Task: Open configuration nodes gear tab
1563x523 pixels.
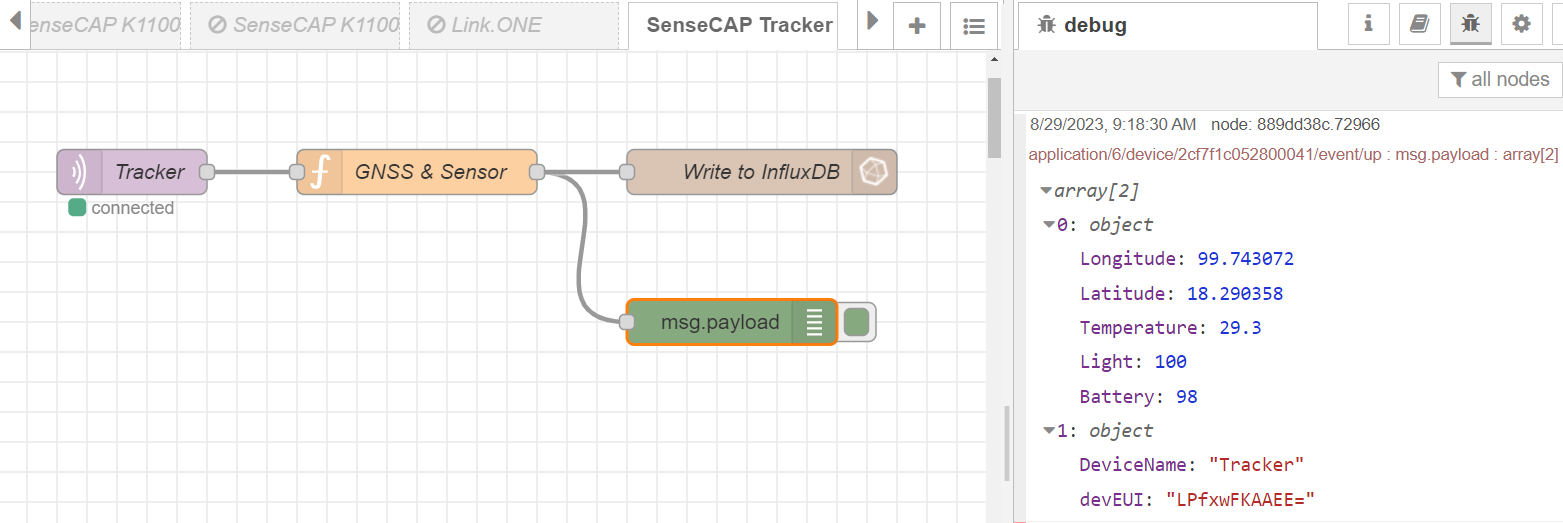Action: [1521, 24]
